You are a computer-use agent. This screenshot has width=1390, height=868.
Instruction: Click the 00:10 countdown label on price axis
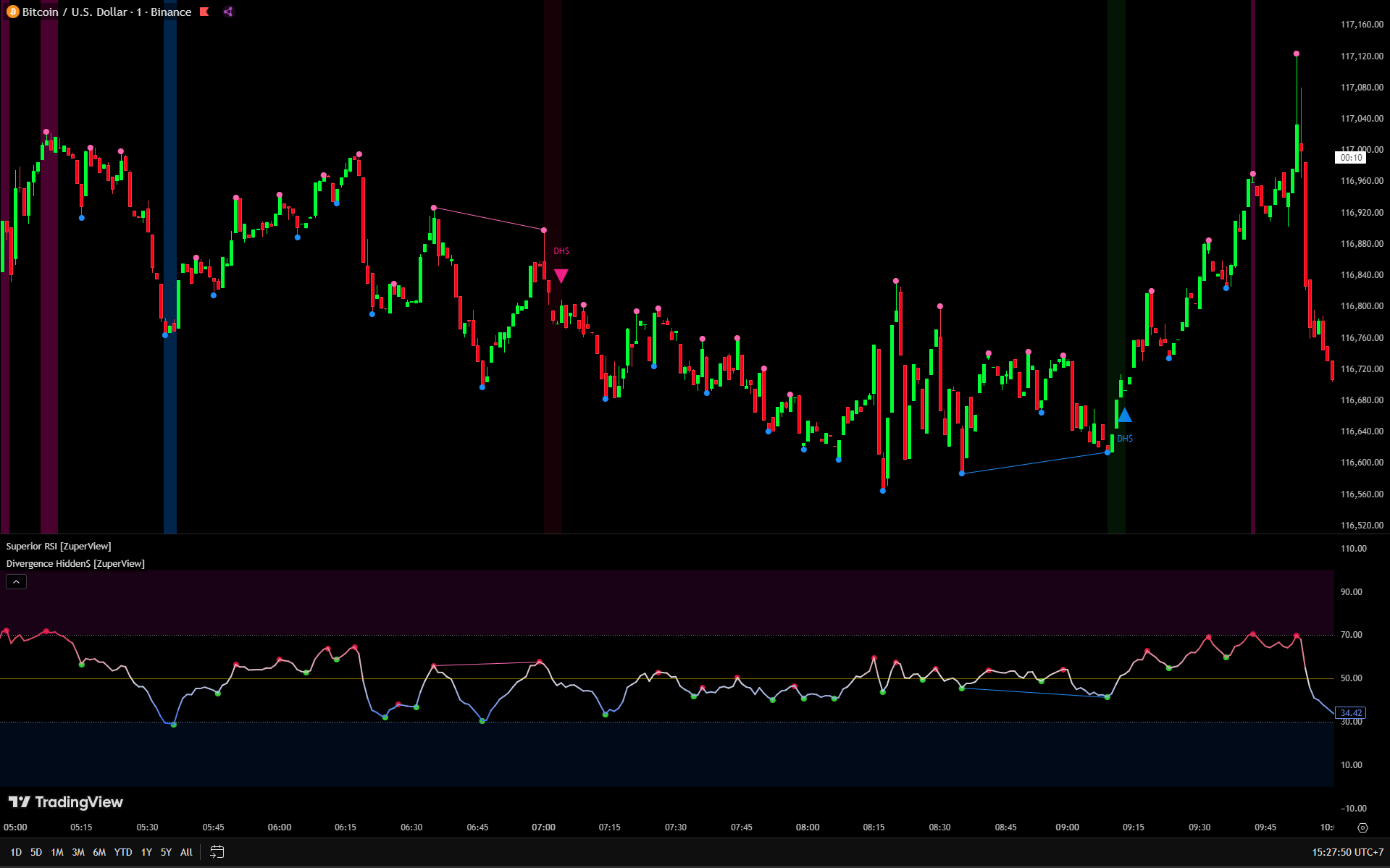(x=1350, y=157)
